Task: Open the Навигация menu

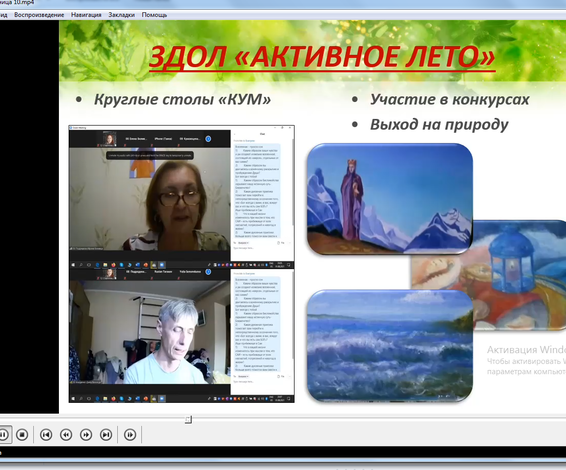Action: (x=86, y=15)
